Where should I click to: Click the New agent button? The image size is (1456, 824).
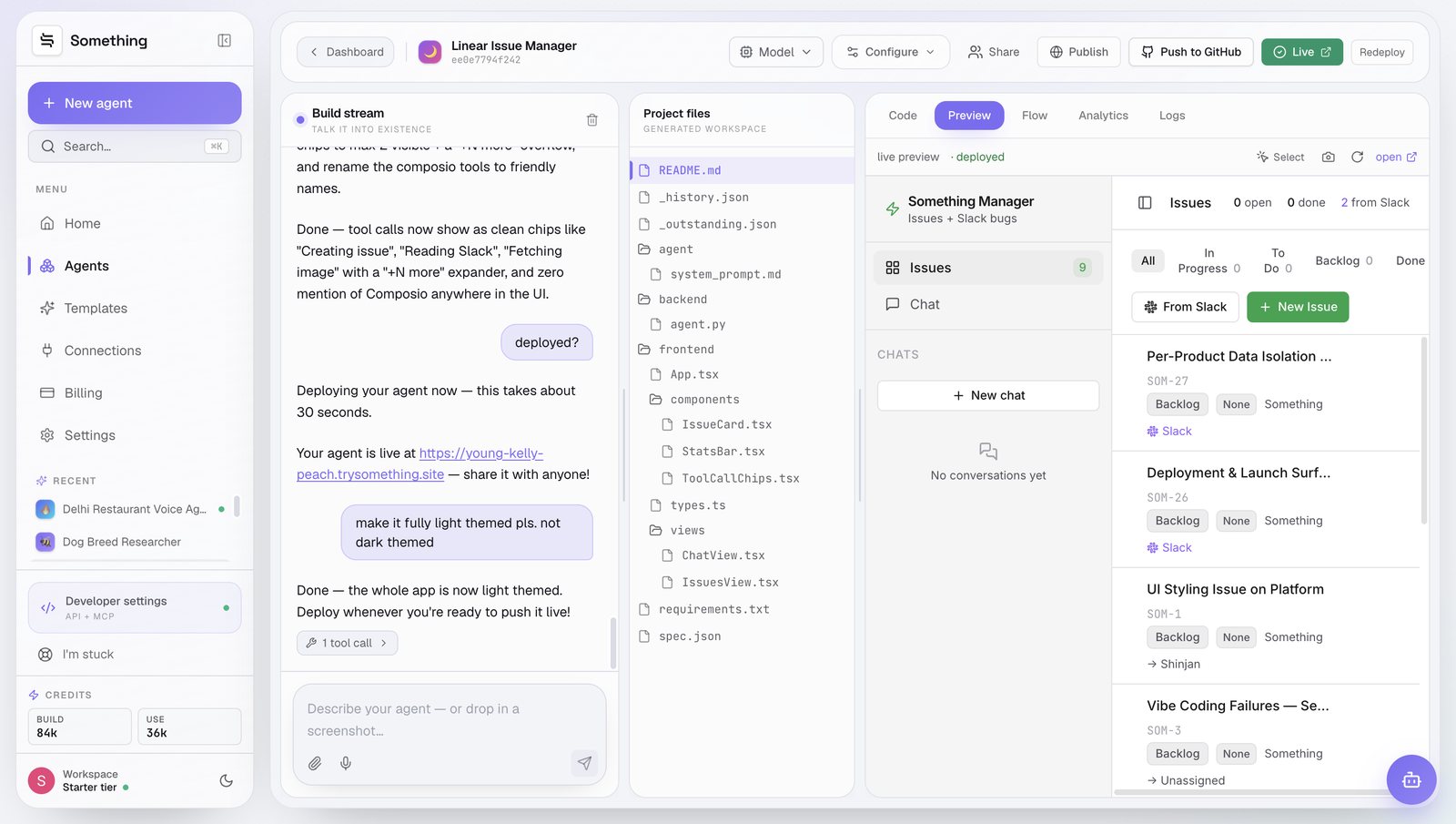[135, 103]
